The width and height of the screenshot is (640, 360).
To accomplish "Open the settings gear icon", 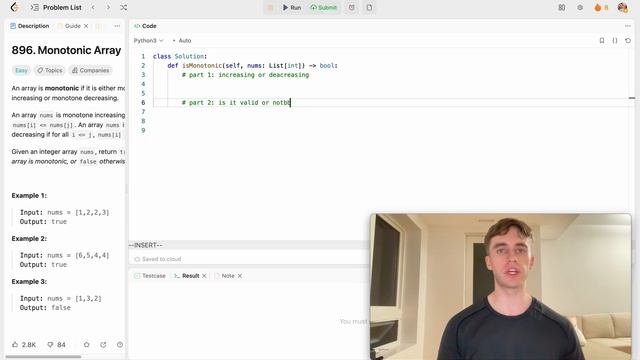I will click(x=580, y=7).
